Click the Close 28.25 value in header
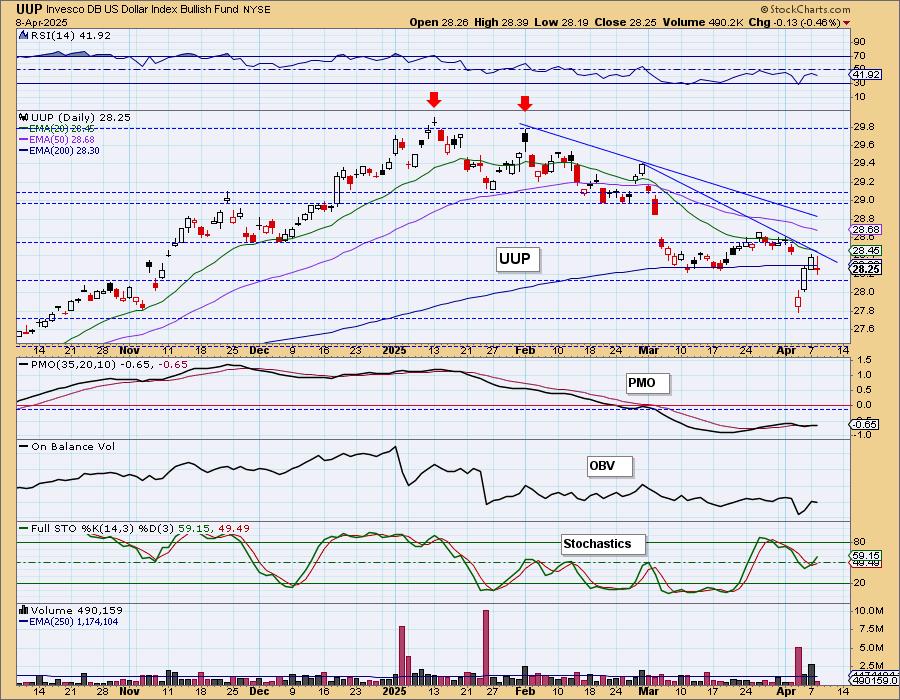Viewport: 900px width, 700px height. point(626,22)
